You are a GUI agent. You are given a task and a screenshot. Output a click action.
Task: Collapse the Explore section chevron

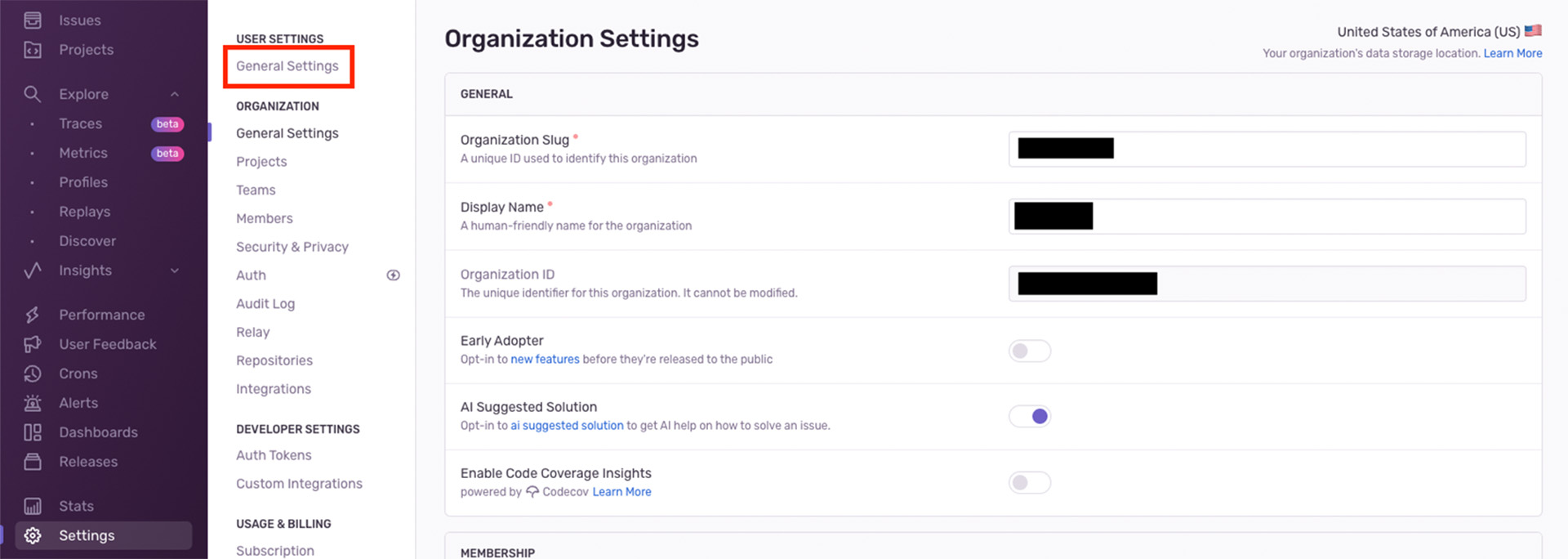[x=175, y=94]
